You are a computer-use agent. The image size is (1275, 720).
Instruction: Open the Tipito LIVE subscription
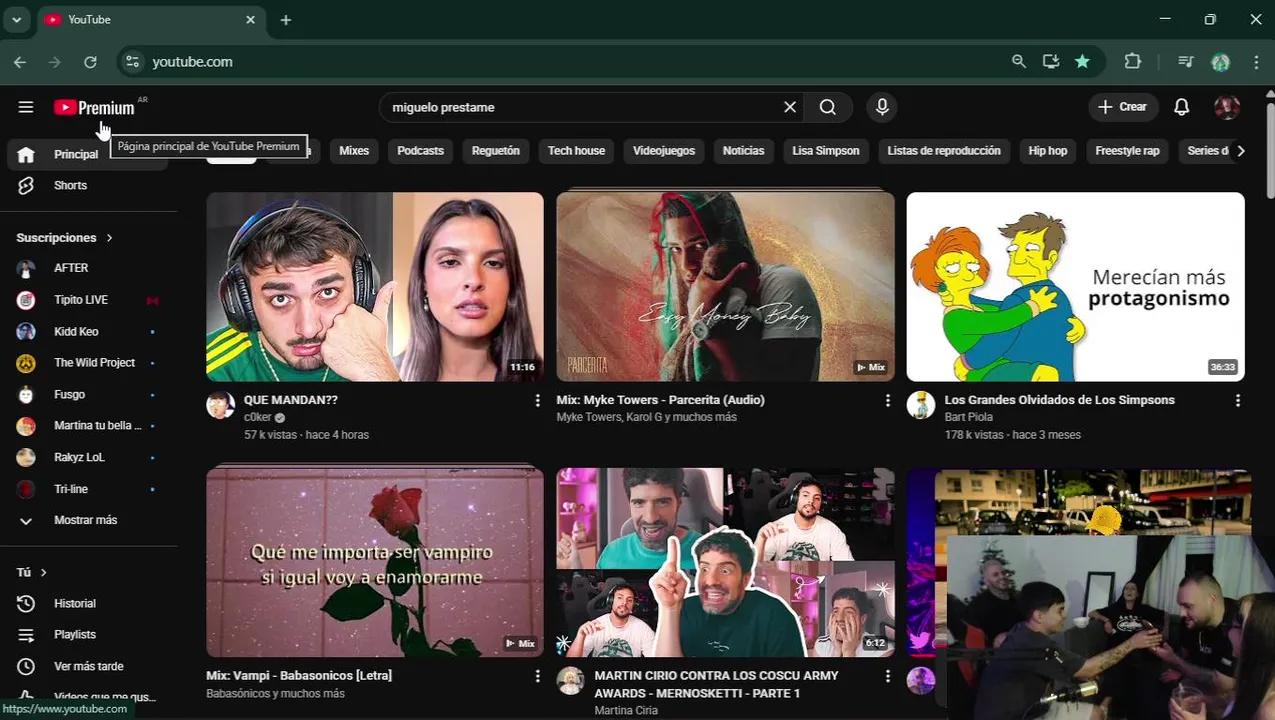click(88, 300)
